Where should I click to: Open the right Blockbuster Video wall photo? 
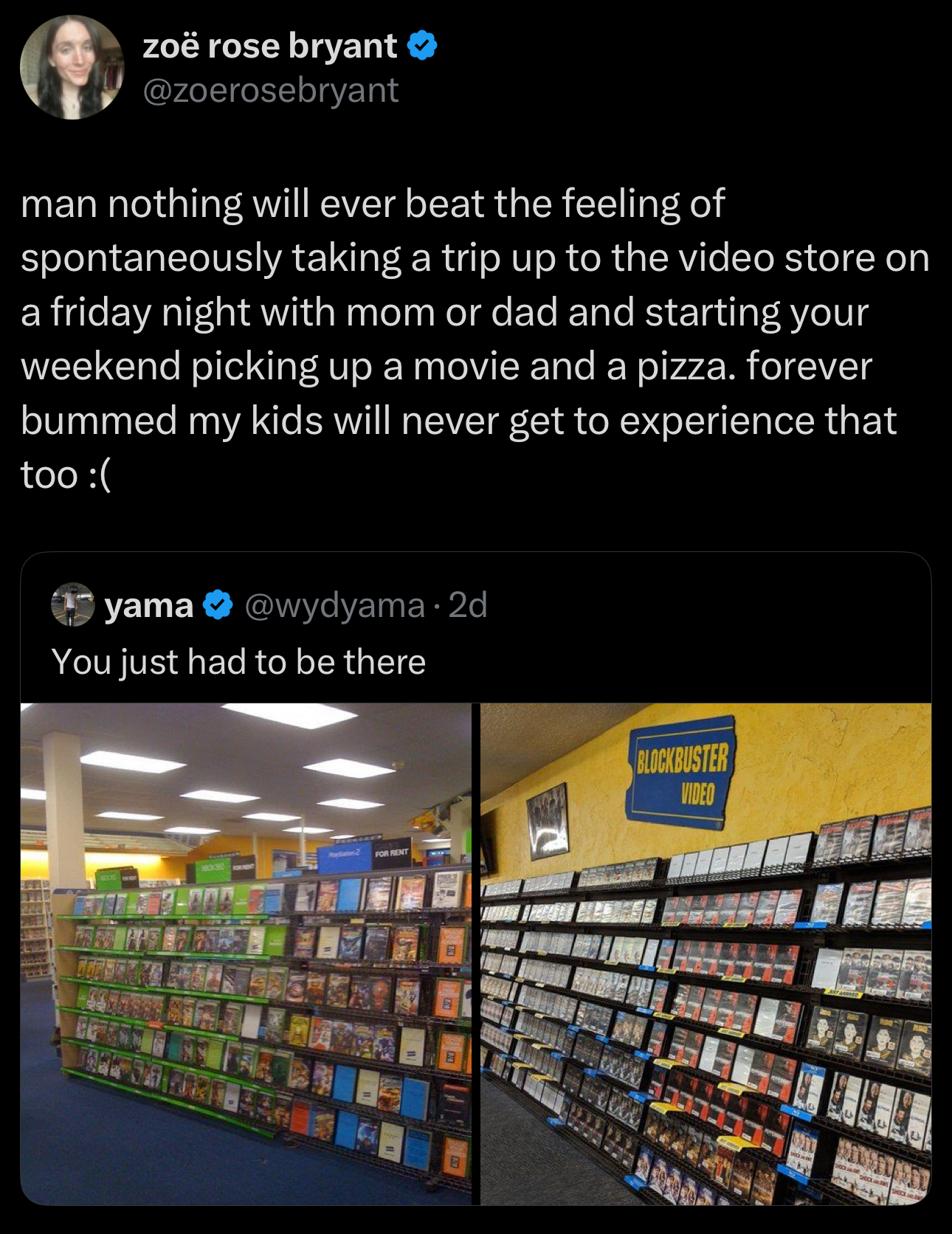[706, 954]
